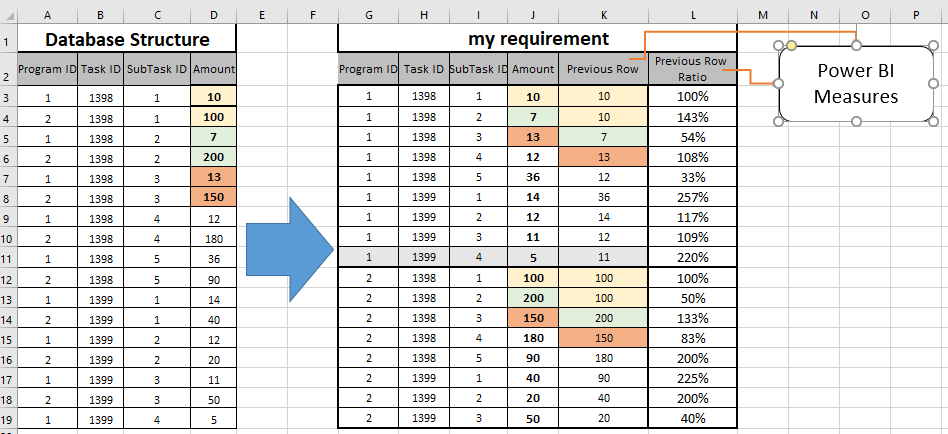Select cell K6 with orange previous 13

(603, 157)
